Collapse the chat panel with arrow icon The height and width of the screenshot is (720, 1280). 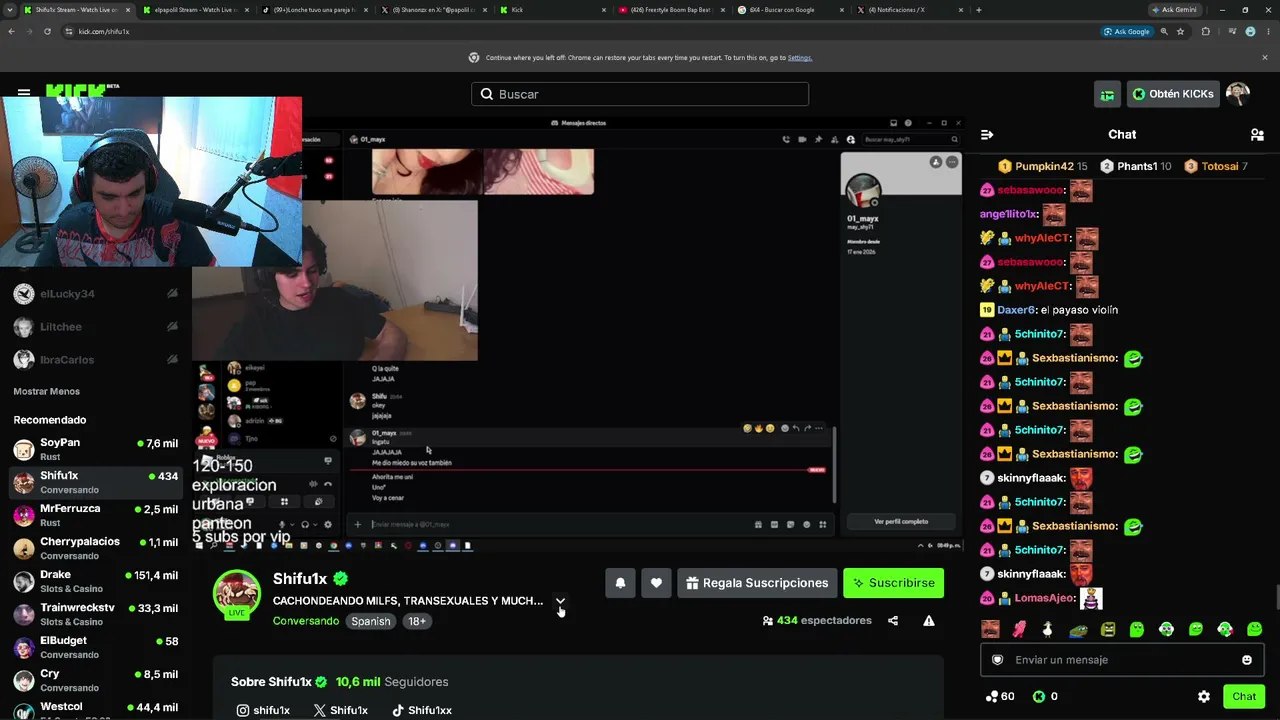point(987,134)
